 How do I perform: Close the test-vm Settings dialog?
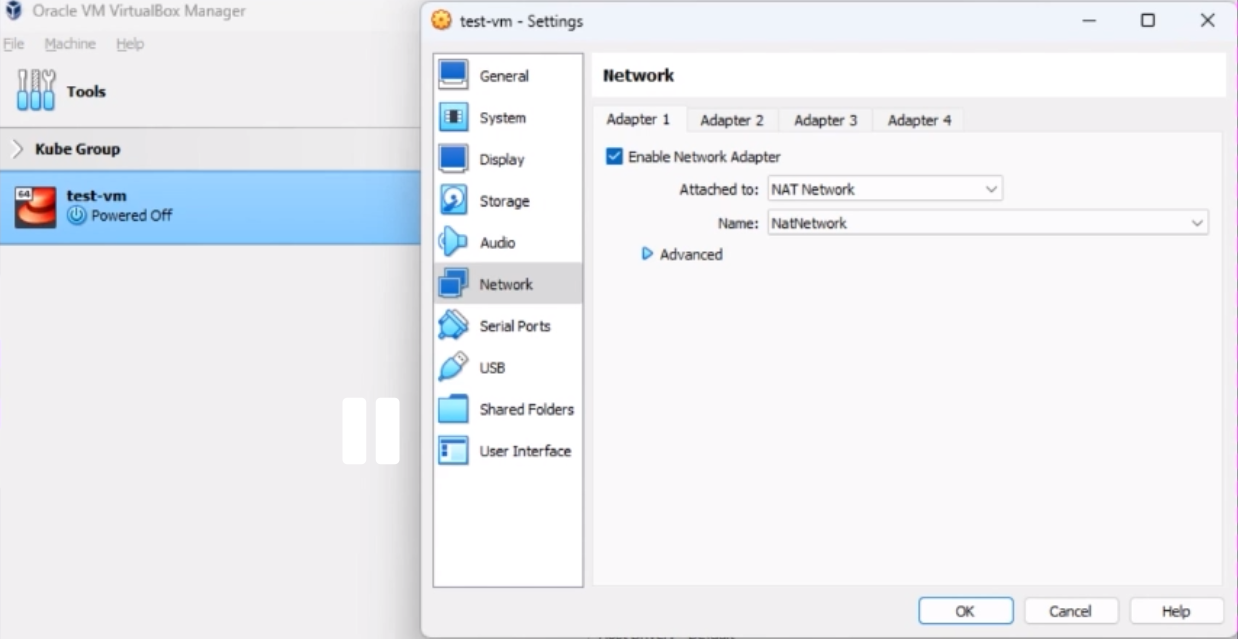click(1207, 21)
